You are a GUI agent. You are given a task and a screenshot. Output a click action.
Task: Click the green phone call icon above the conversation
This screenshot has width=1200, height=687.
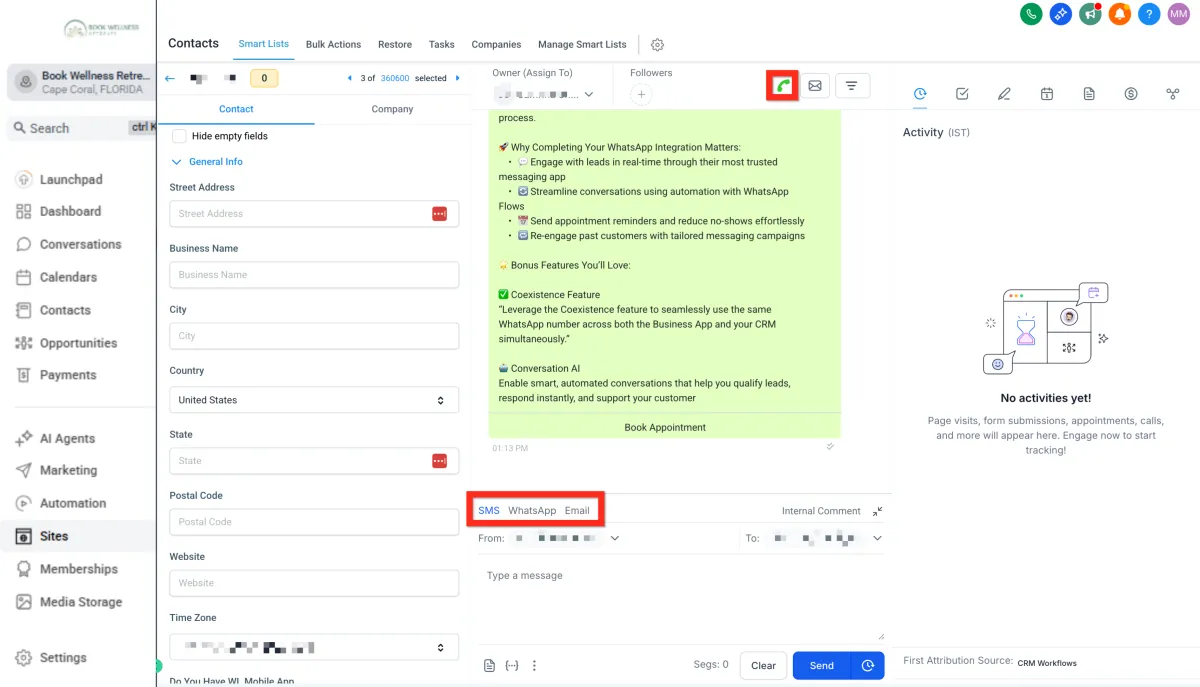(782, 86)
